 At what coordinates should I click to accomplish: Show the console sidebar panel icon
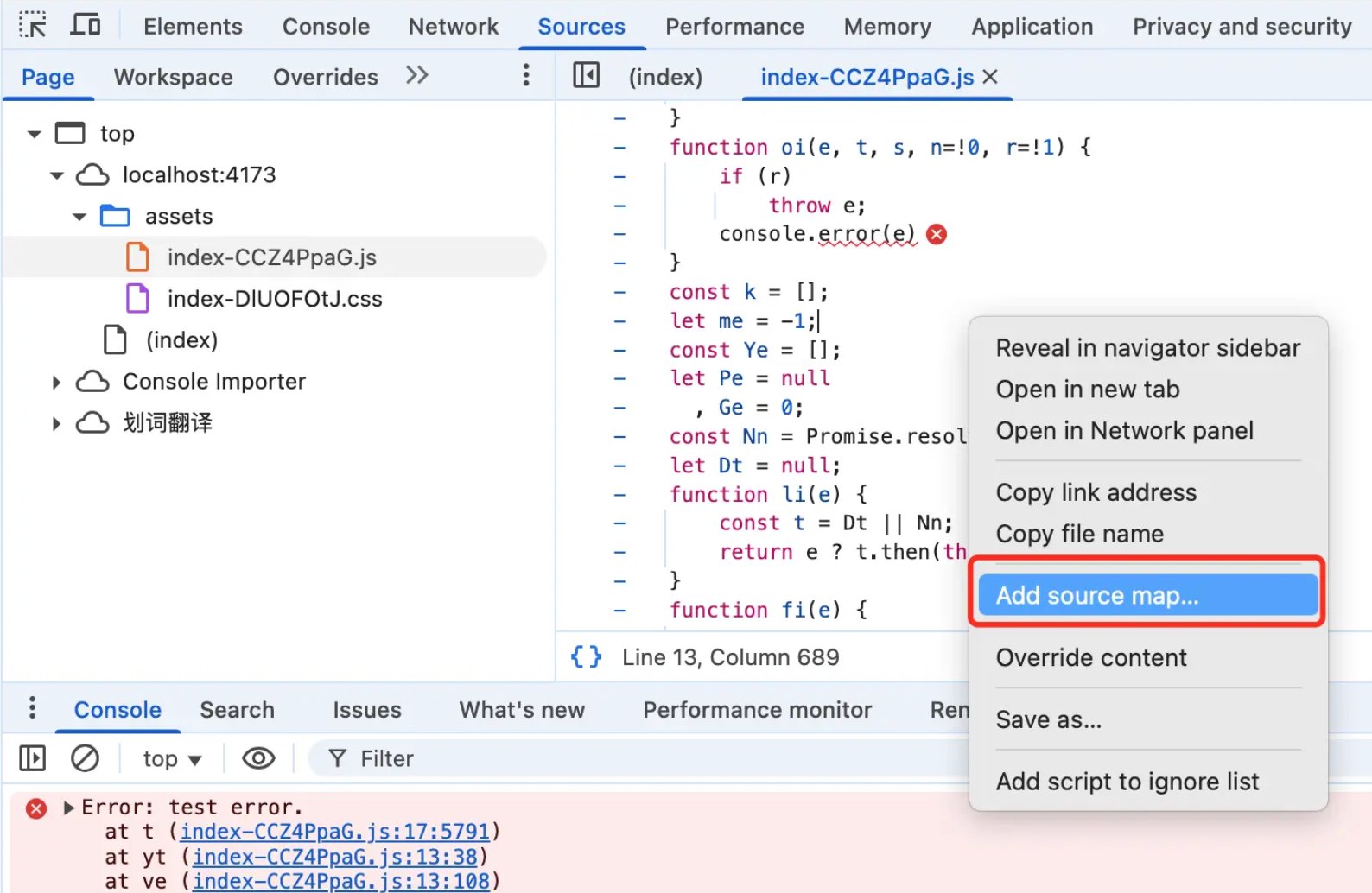pos(33,758)
